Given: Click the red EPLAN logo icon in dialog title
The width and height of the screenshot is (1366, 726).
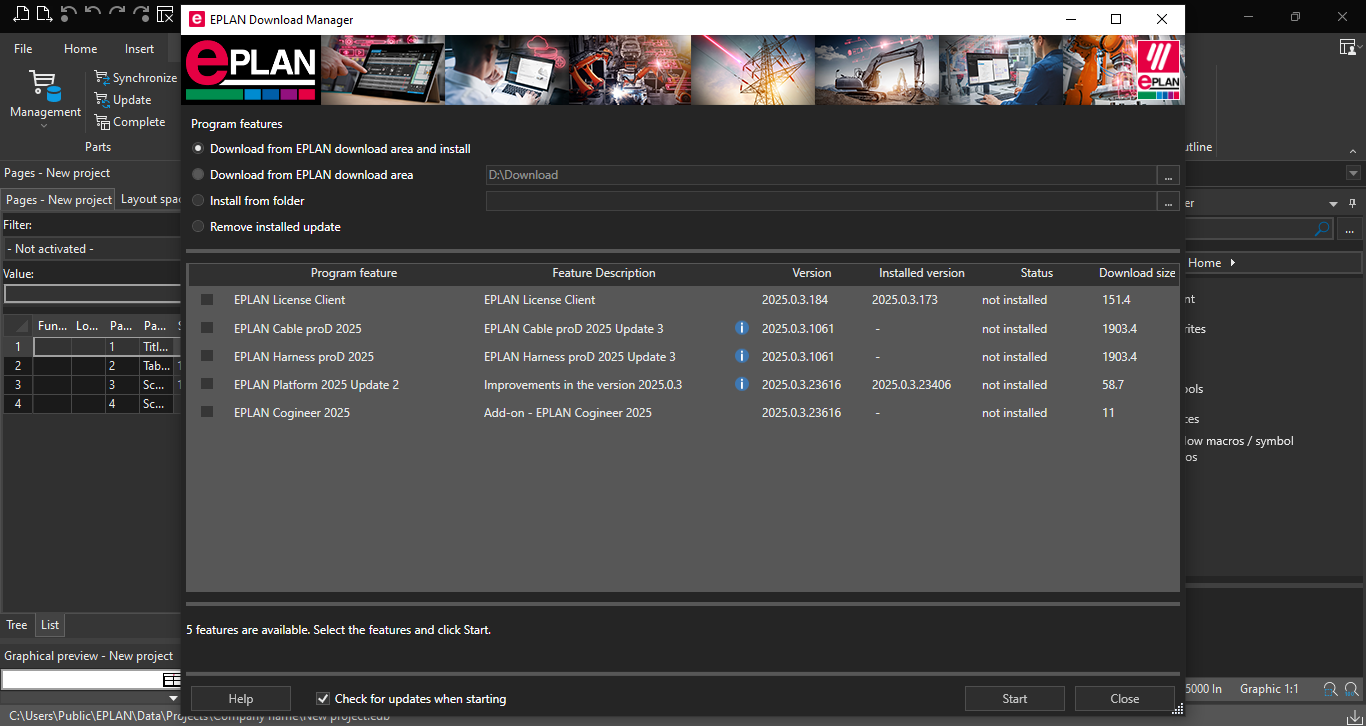Looking at the screenshot, I should [x=196, y=19].
